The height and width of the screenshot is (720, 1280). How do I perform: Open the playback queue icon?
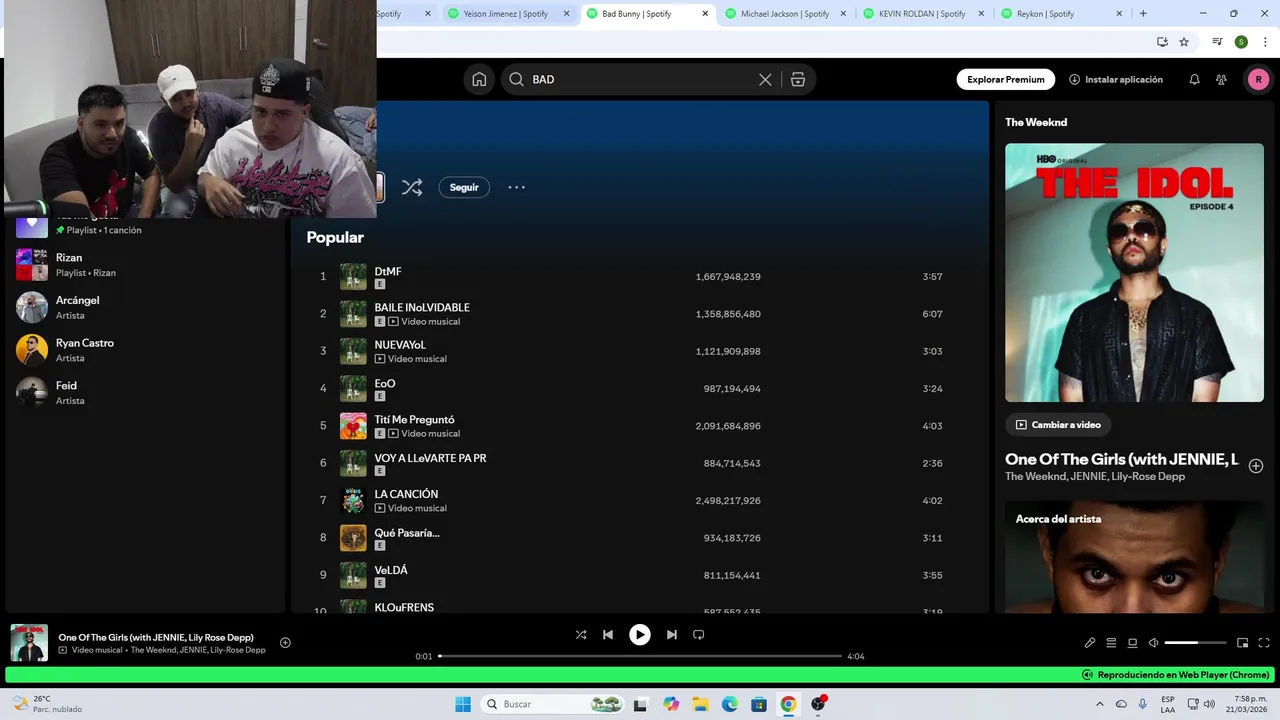1111,642
